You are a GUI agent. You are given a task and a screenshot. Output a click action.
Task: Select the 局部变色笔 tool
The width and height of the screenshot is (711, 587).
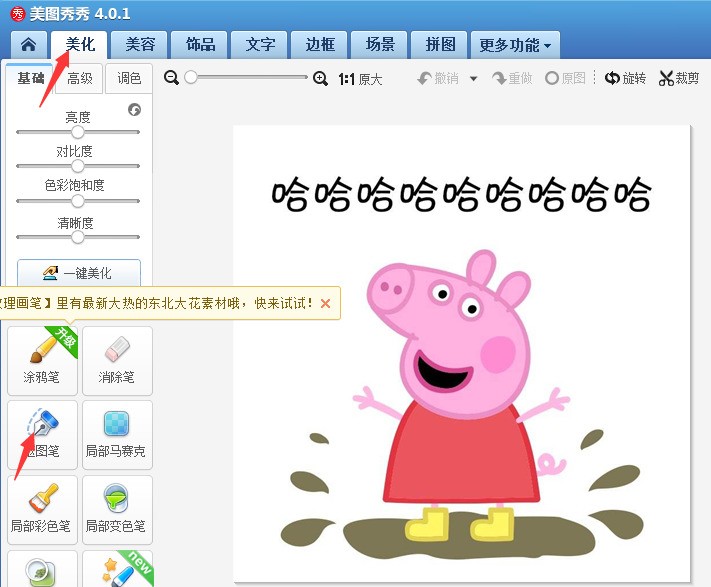(x=117, y=509)
